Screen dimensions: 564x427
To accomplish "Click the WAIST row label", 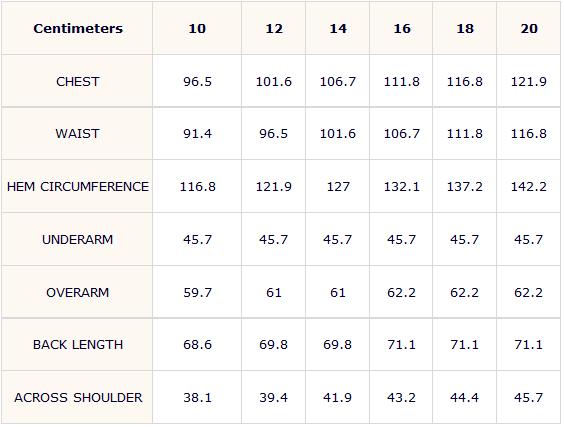I will (x=77, y=134).
